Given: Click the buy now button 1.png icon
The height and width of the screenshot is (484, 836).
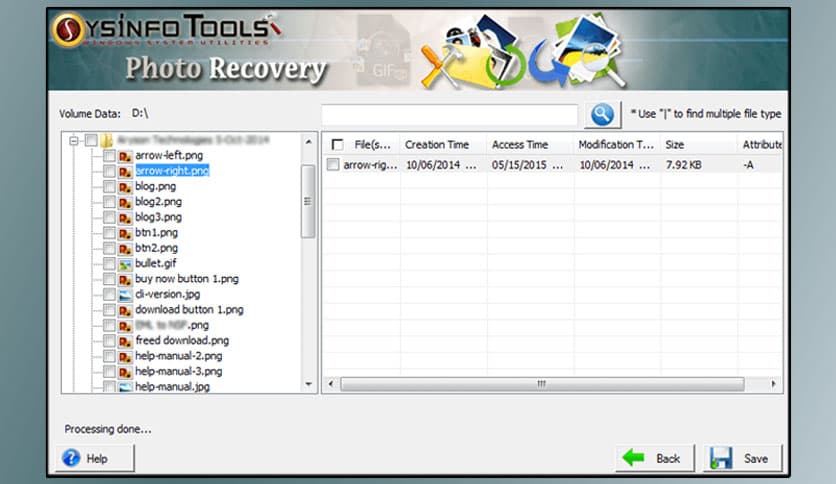Looking at the screenshot, I should pos(125,280).
